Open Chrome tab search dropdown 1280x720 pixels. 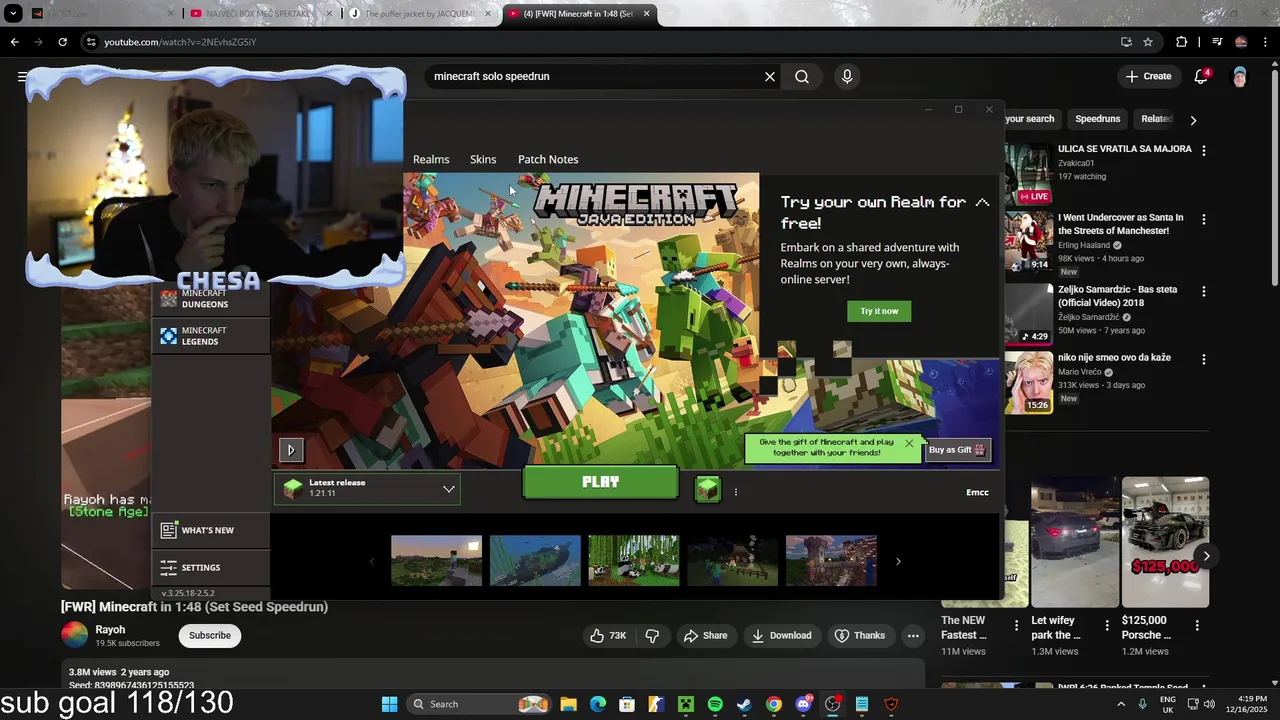pyautogui.click(x=14, y=14)
